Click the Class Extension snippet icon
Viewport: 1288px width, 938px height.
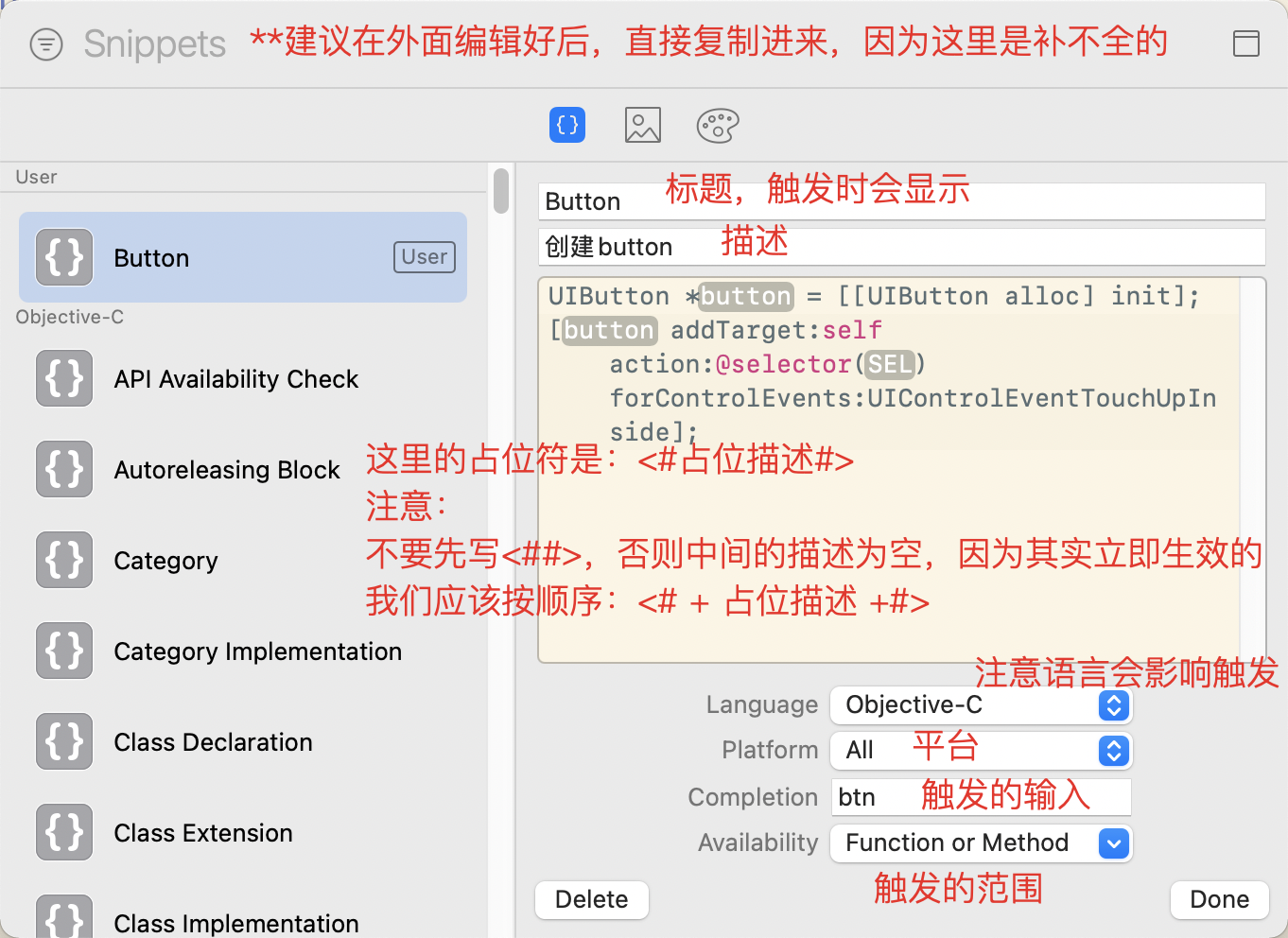[x=64, y=832]
